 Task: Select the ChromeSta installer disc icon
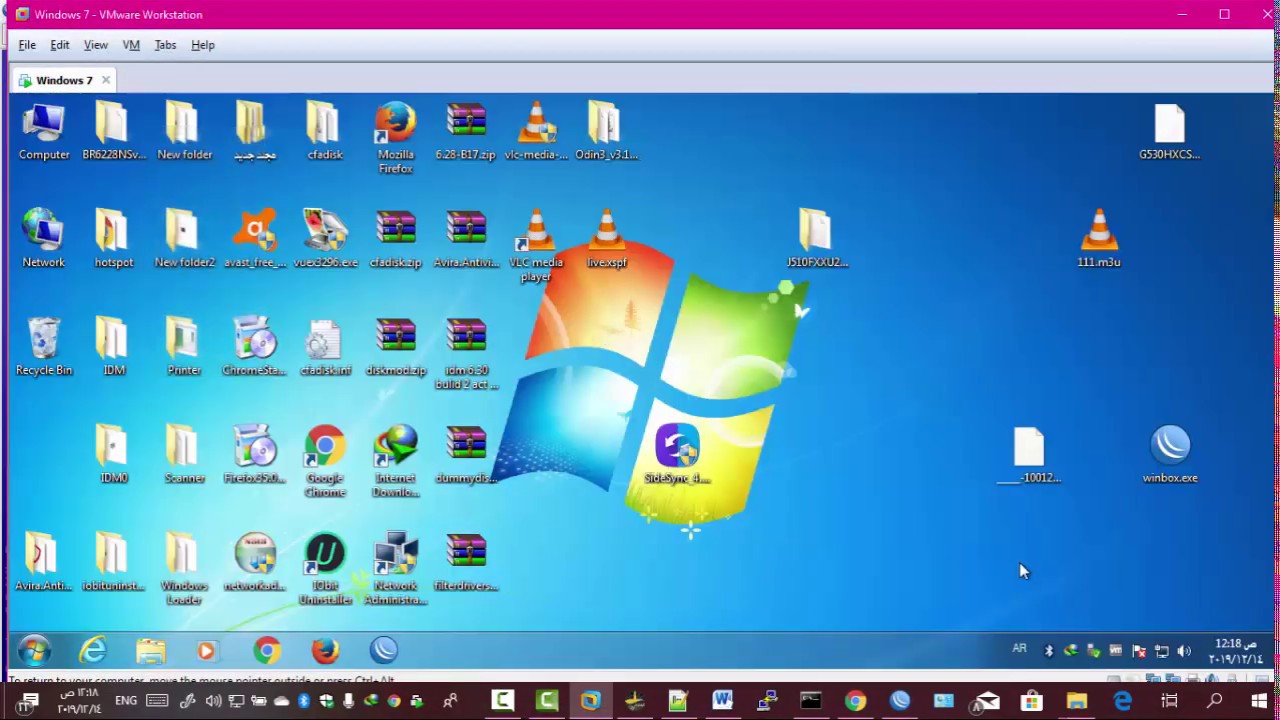(255, 346)
